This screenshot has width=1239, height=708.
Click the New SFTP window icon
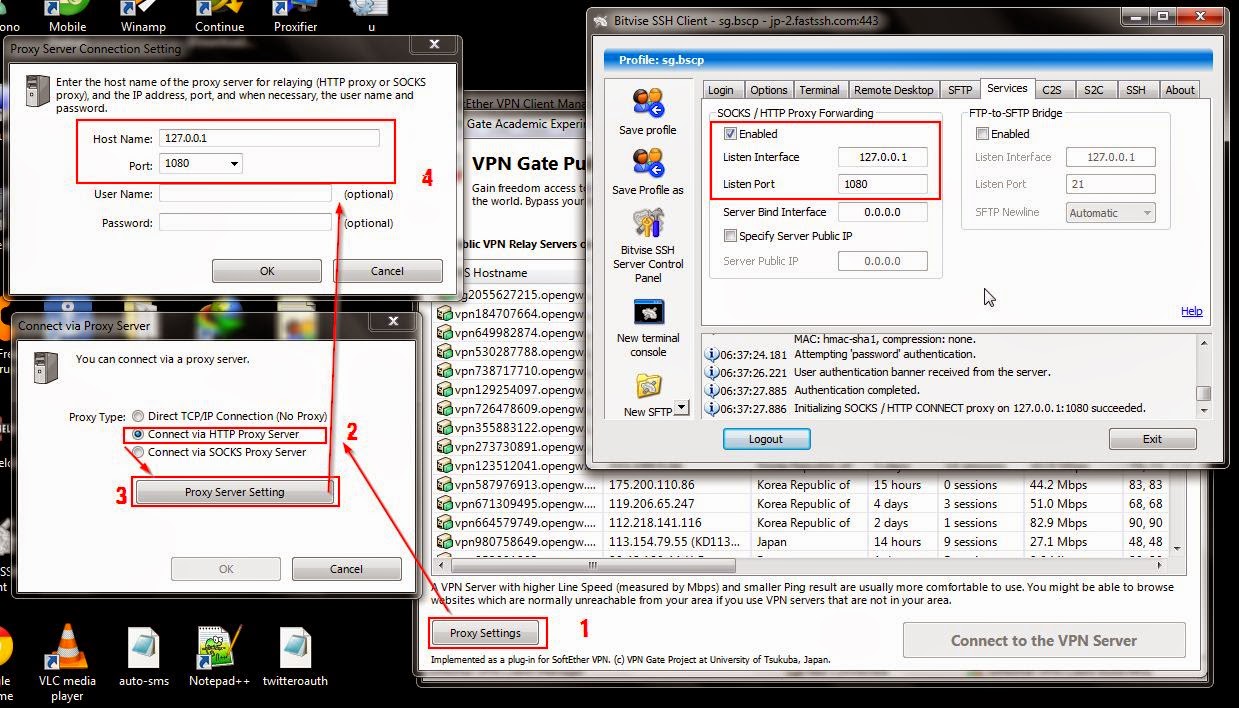[648, 386]
